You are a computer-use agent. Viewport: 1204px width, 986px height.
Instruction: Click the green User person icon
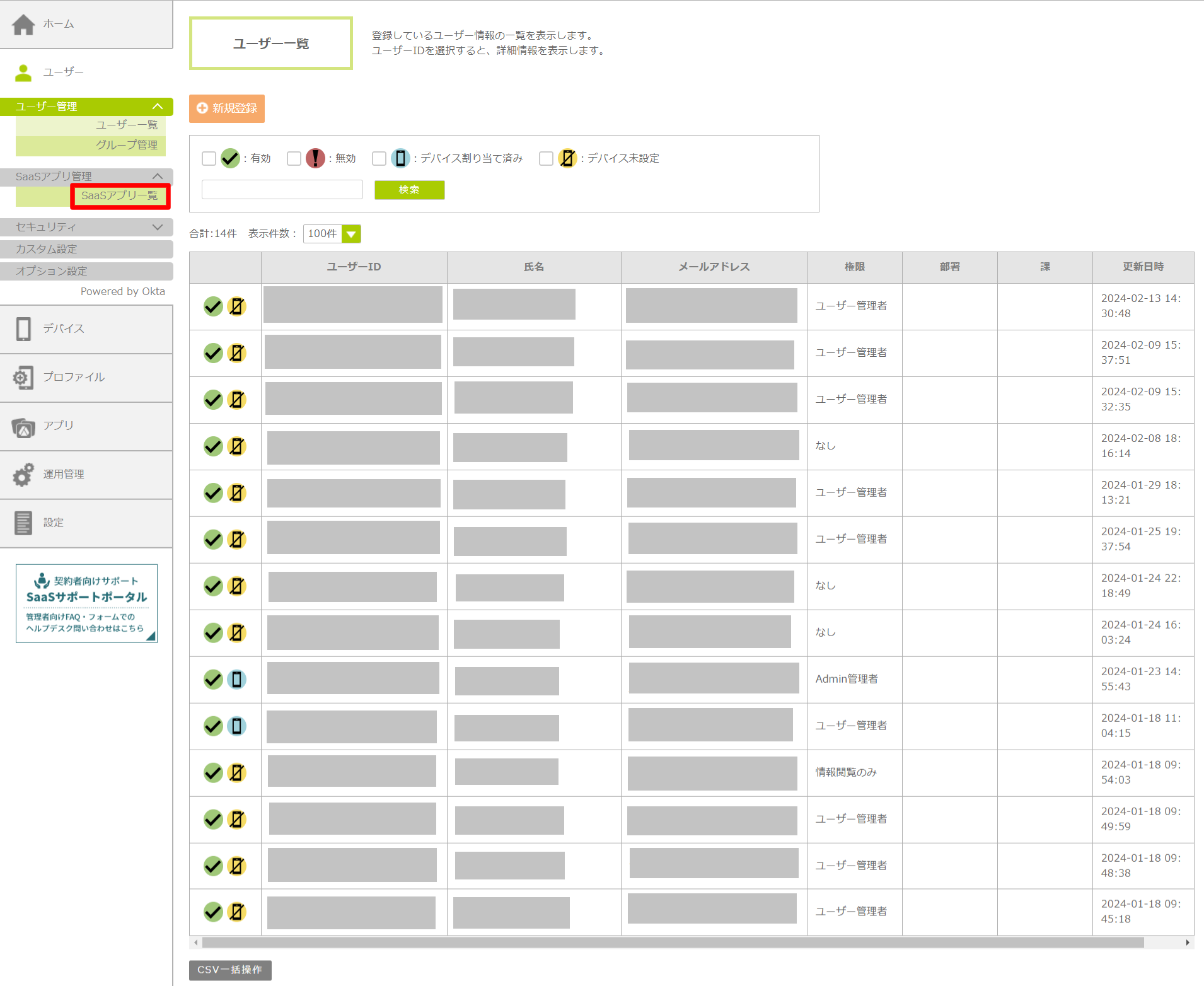pyautogui.click(x=23, y=73)
